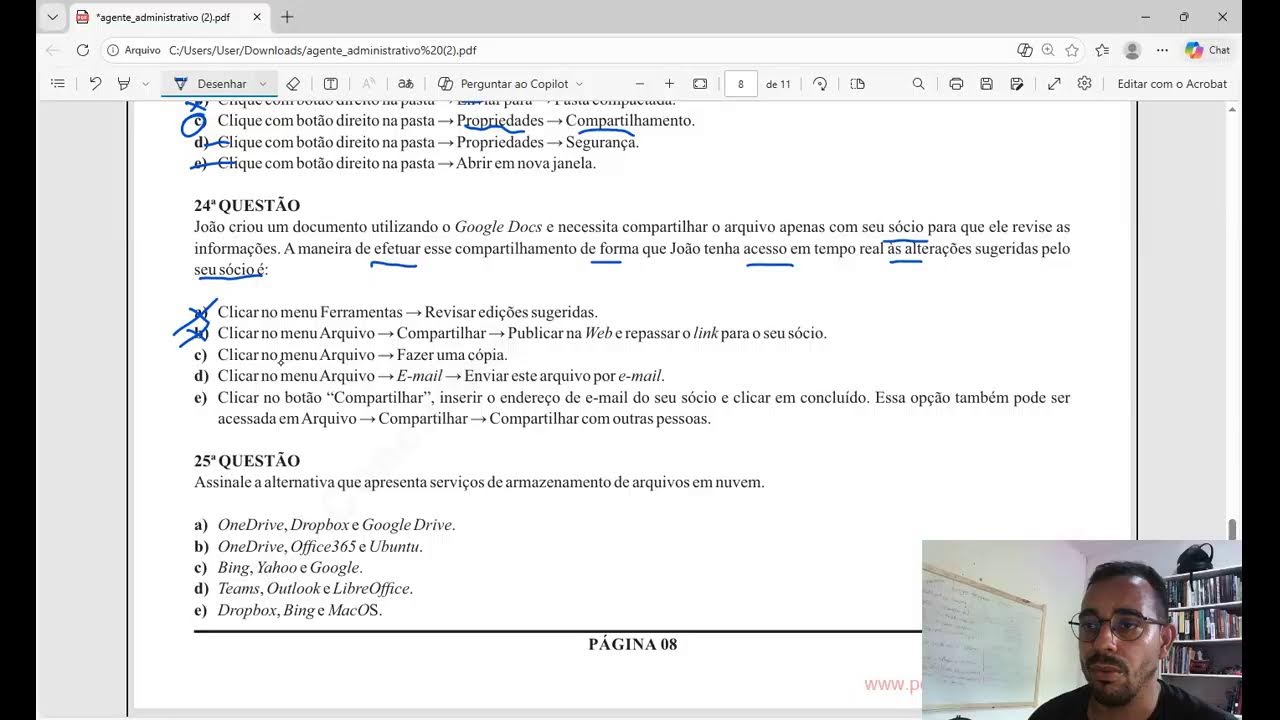Click the 'de 11' page count text

coord(778,84)
